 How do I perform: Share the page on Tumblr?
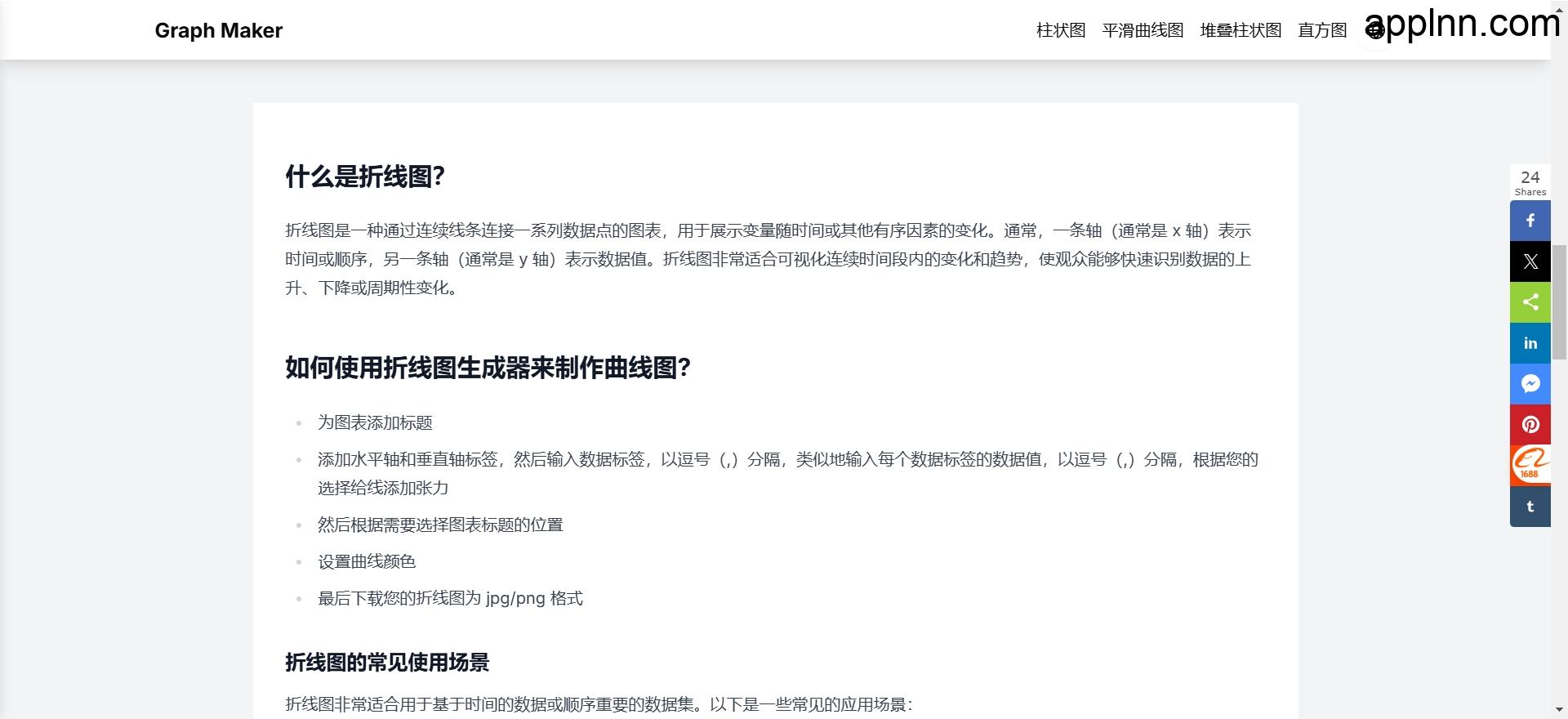coord(1530,507)
